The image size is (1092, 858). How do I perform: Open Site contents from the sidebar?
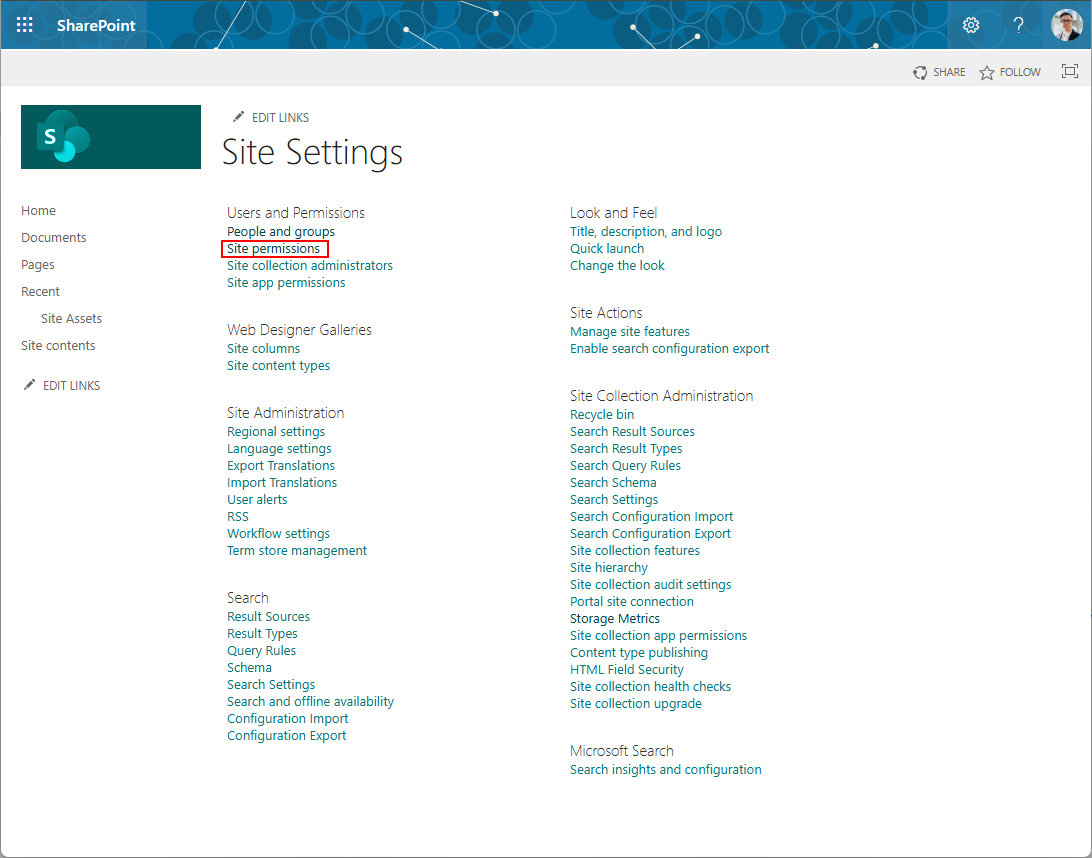click(x=58, y=344)
